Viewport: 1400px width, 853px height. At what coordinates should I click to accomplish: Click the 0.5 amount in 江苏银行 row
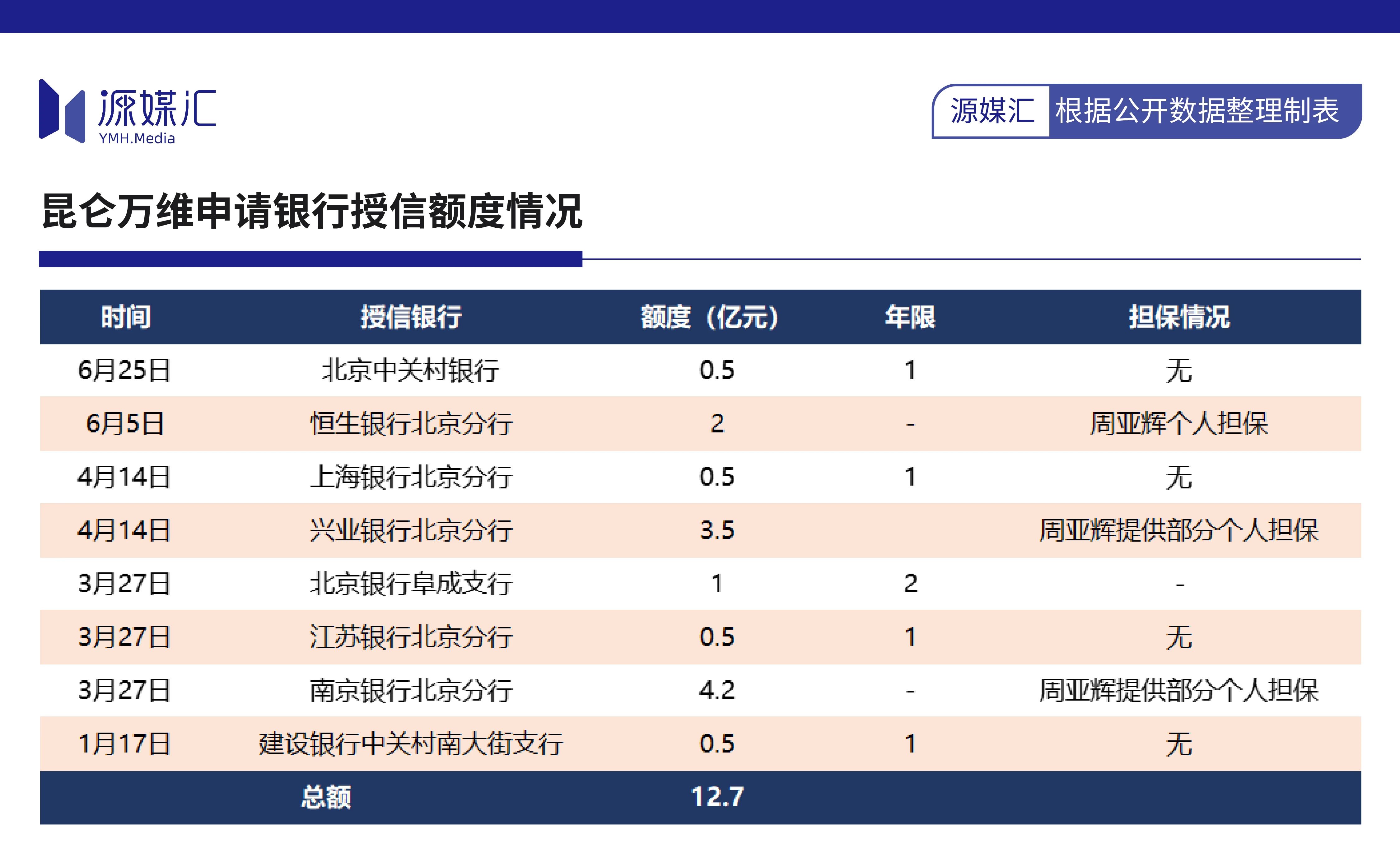717,638
